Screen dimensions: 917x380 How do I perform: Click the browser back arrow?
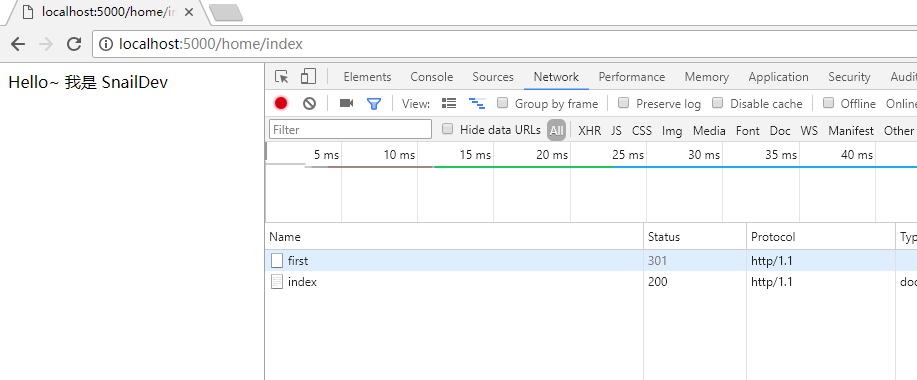coord(18,44)
